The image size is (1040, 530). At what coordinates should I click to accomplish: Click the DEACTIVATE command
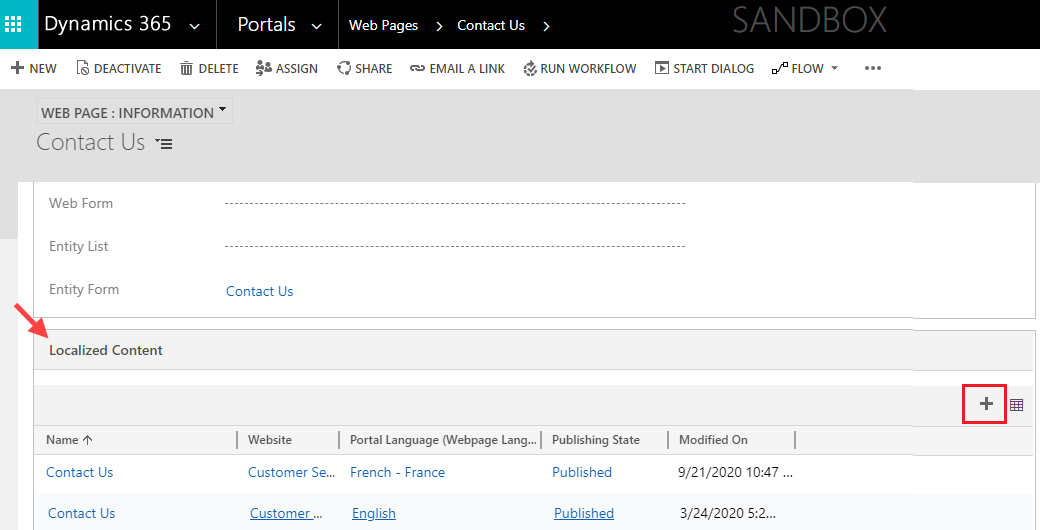[x=119, y=68]
